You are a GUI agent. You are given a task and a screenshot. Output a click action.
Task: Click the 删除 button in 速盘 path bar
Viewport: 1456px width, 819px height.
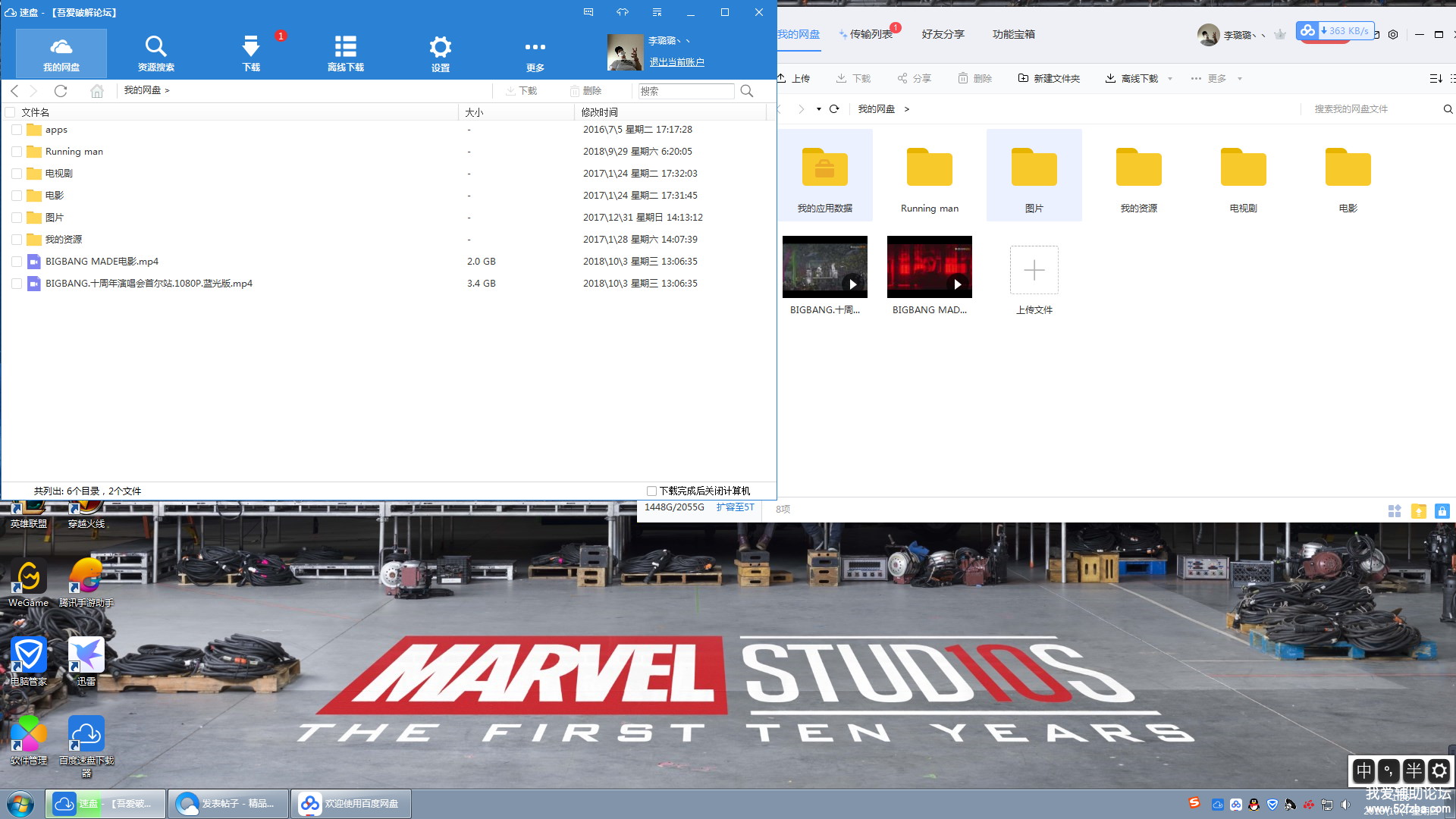[x=585, y=91]
